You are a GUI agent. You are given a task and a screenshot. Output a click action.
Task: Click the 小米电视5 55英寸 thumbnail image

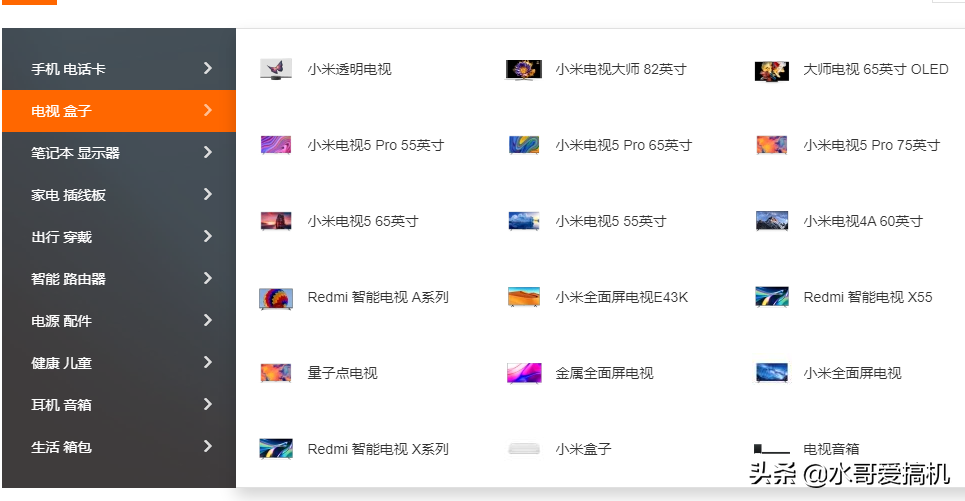coord(524,221)
